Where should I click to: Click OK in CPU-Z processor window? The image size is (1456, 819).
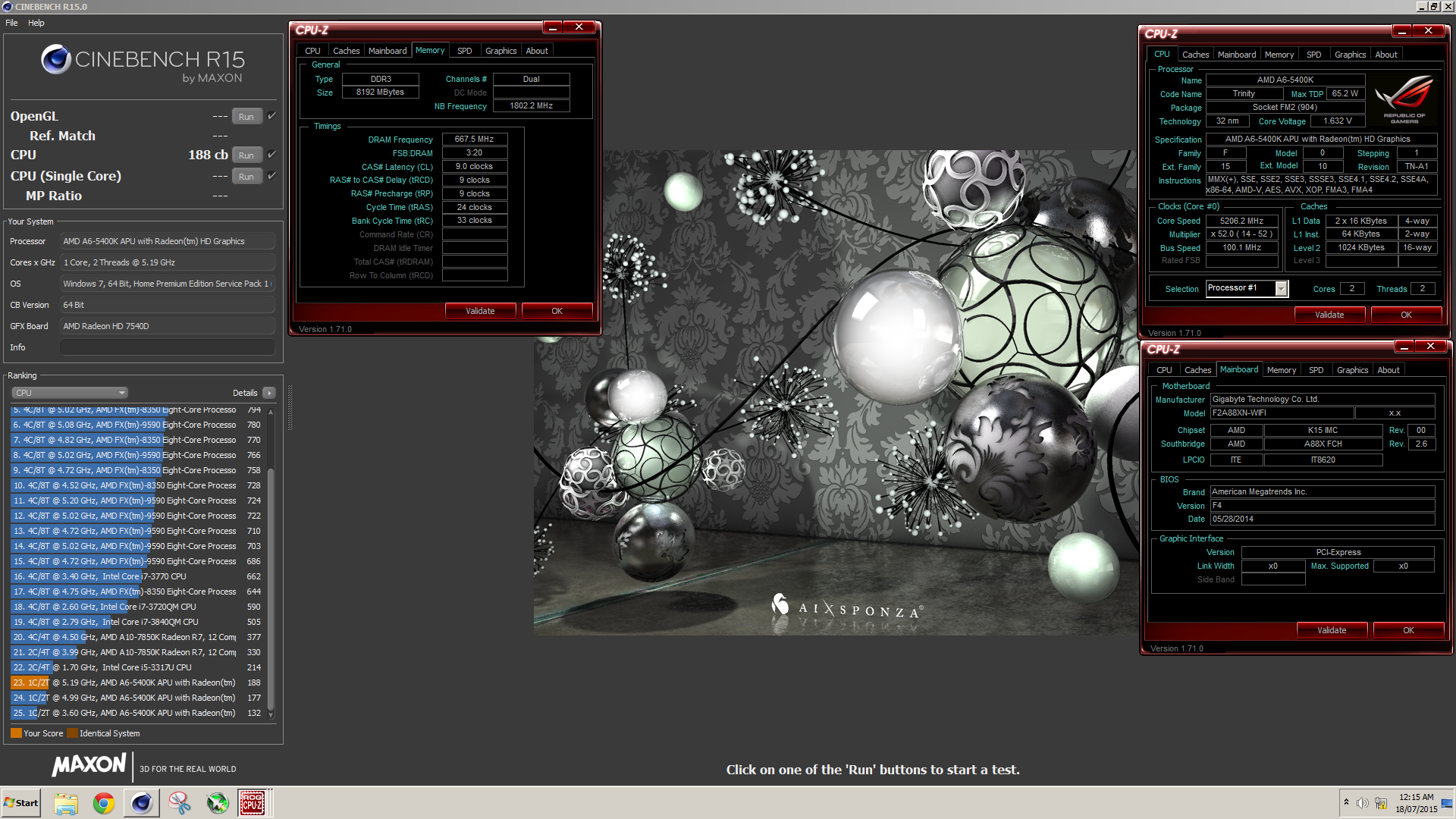1407,315
